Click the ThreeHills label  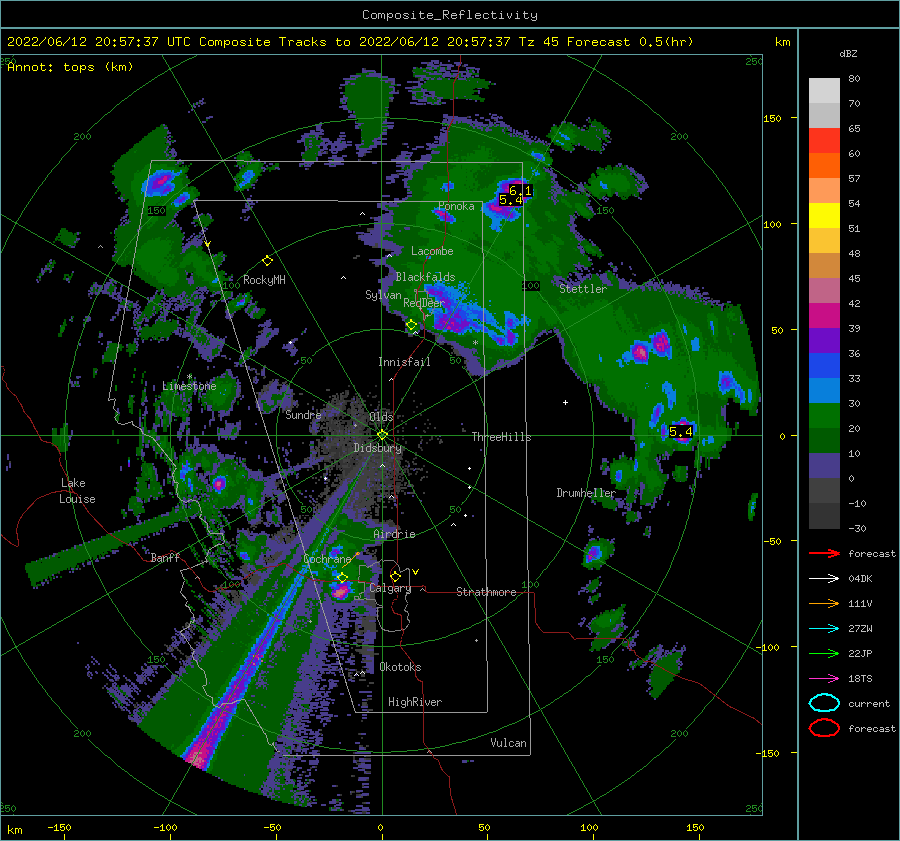[502, 437]
